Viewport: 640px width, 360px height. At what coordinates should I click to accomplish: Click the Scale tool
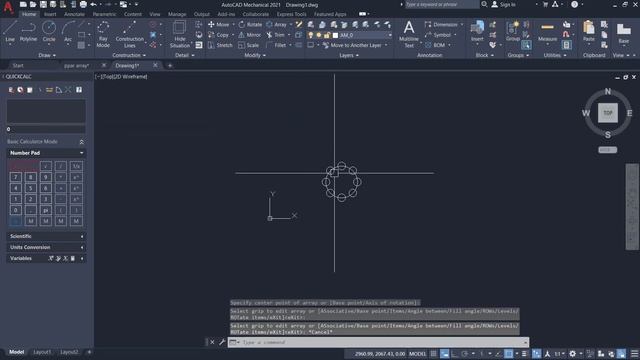[249, 45]
